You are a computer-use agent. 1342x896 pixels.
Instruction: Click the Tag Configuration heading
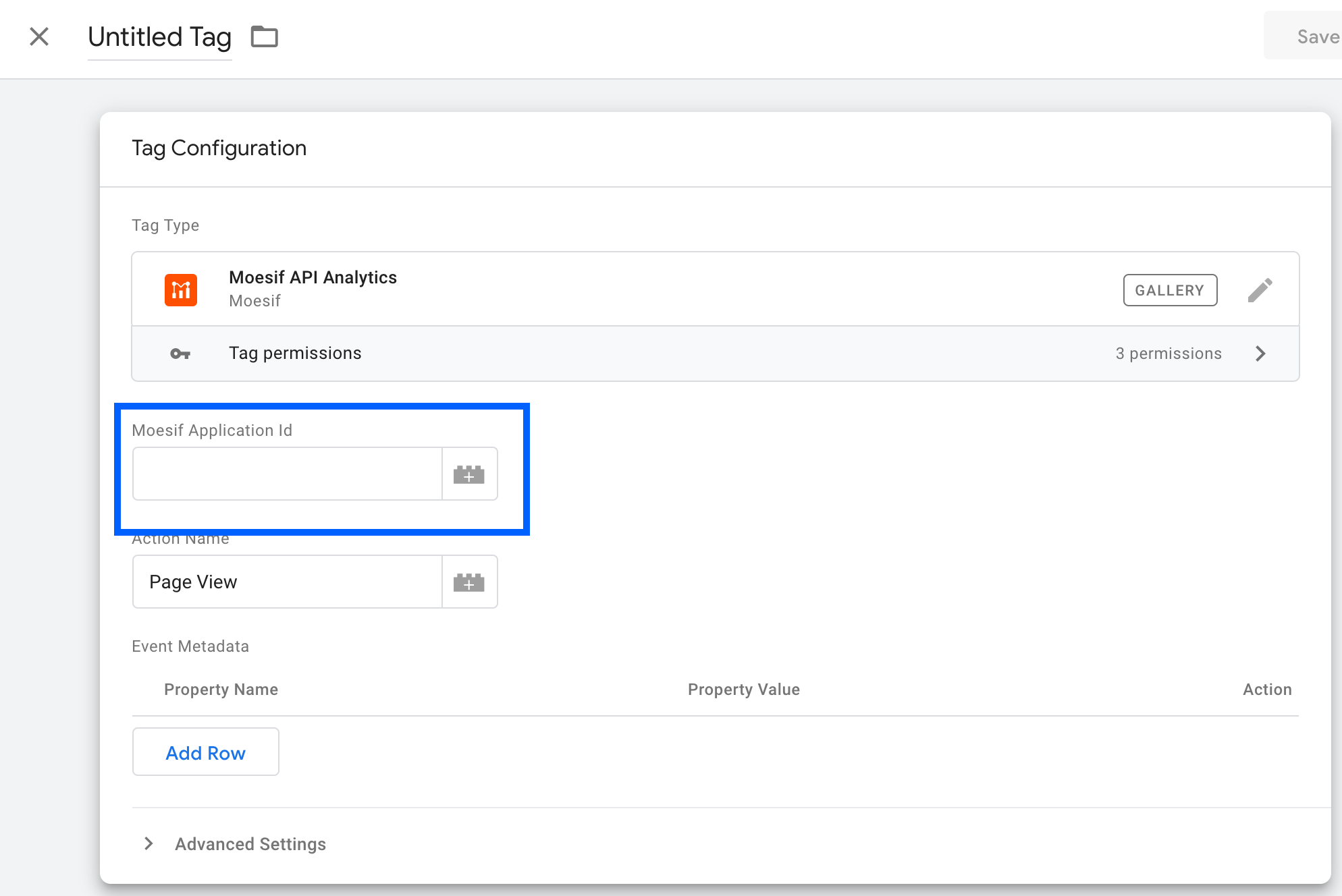coord(219,148)
